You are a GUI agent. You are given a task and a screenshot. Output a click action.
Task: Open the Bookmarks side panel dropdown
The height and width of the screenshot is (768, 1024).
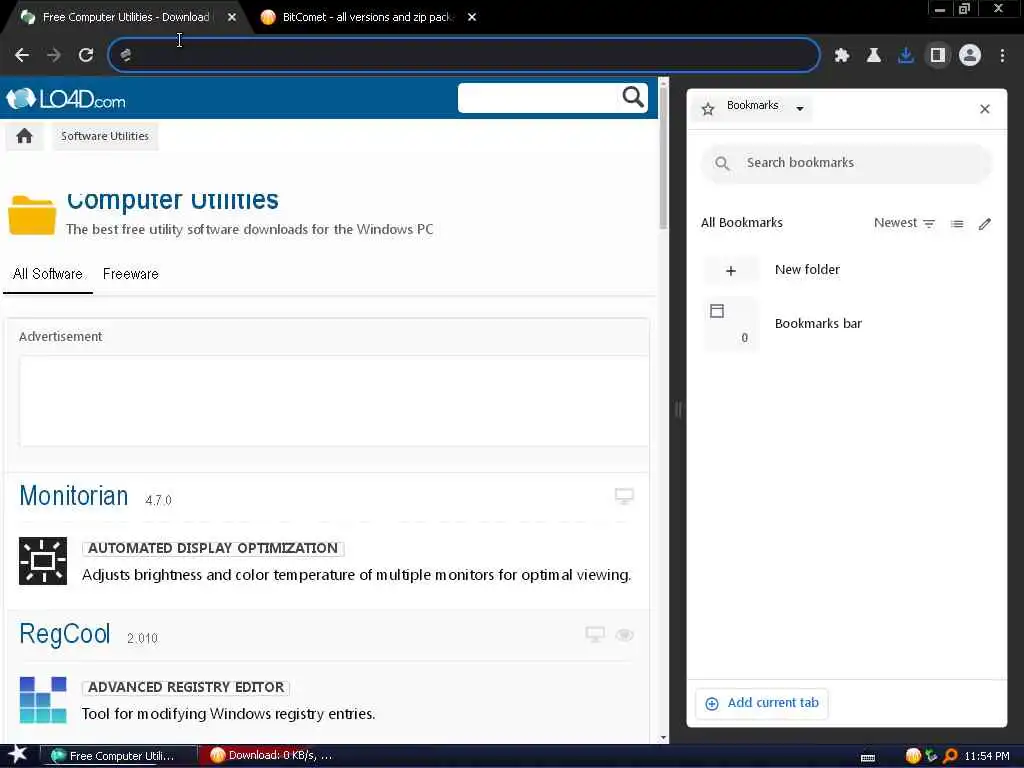(754, 108)
